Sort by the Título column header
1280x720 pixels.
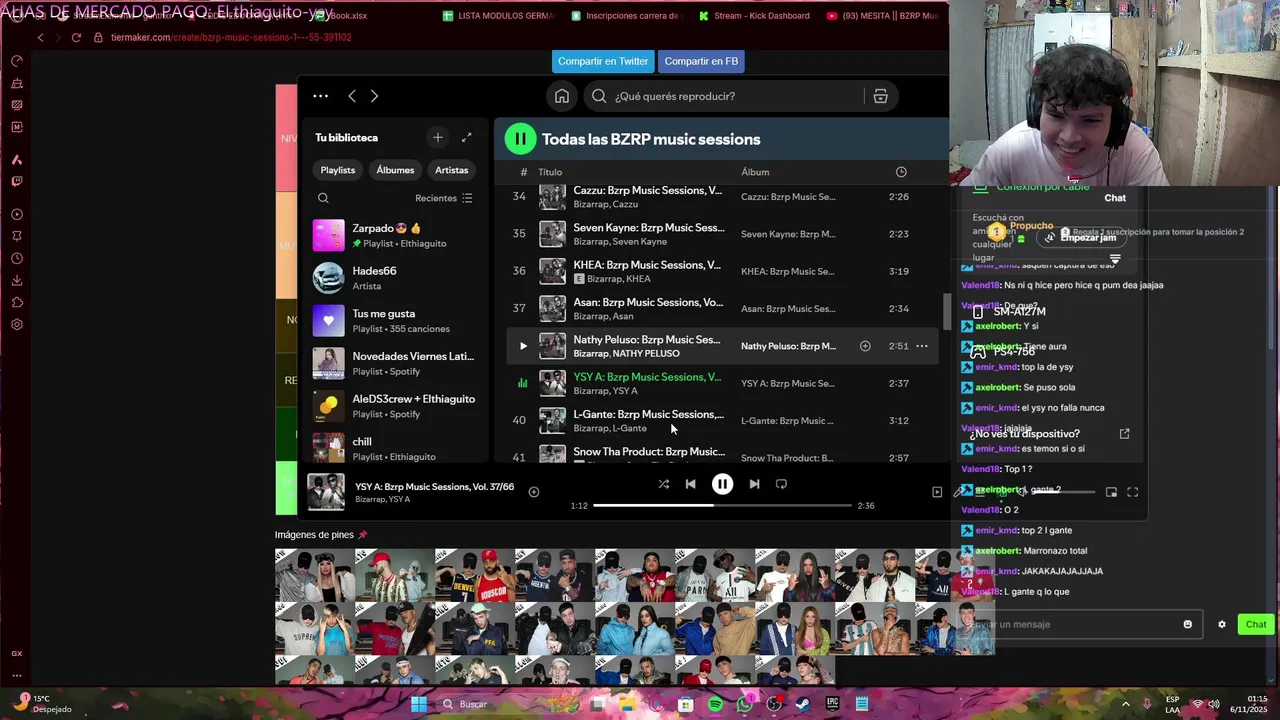pos(550,172)
